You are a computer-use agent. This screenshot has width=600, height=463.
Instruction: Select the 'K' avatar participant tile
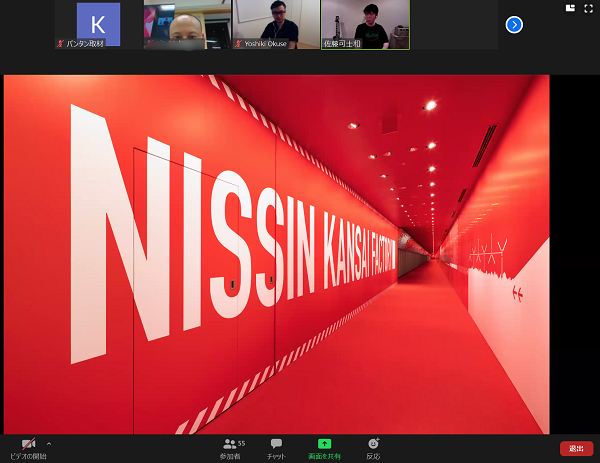[98, 23]
